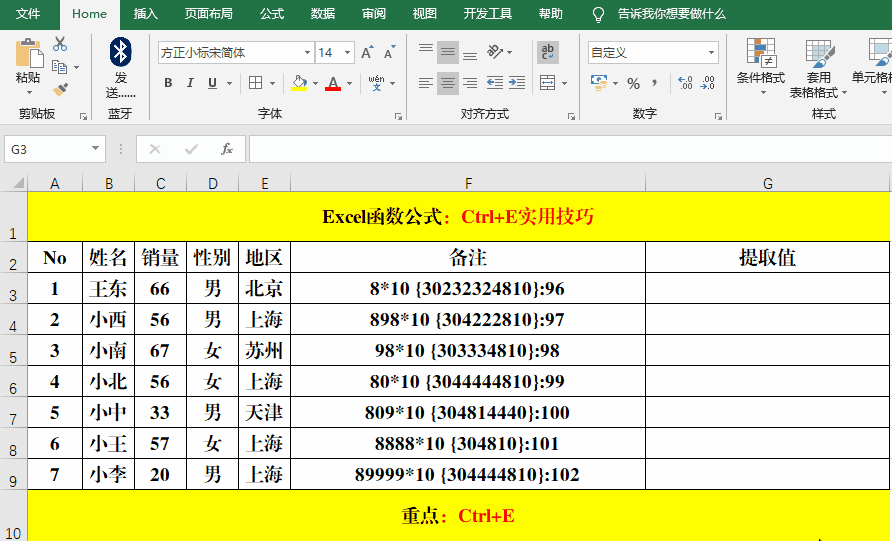Screen dimensions: 892x541
Task: Switch to the 开发工具 tab
Action: tap(488, 14)
